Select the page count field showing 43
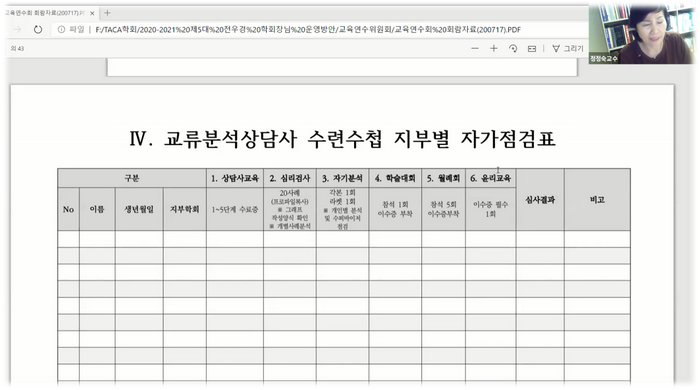This screenshot has width=700, height=390. [17, 48]
